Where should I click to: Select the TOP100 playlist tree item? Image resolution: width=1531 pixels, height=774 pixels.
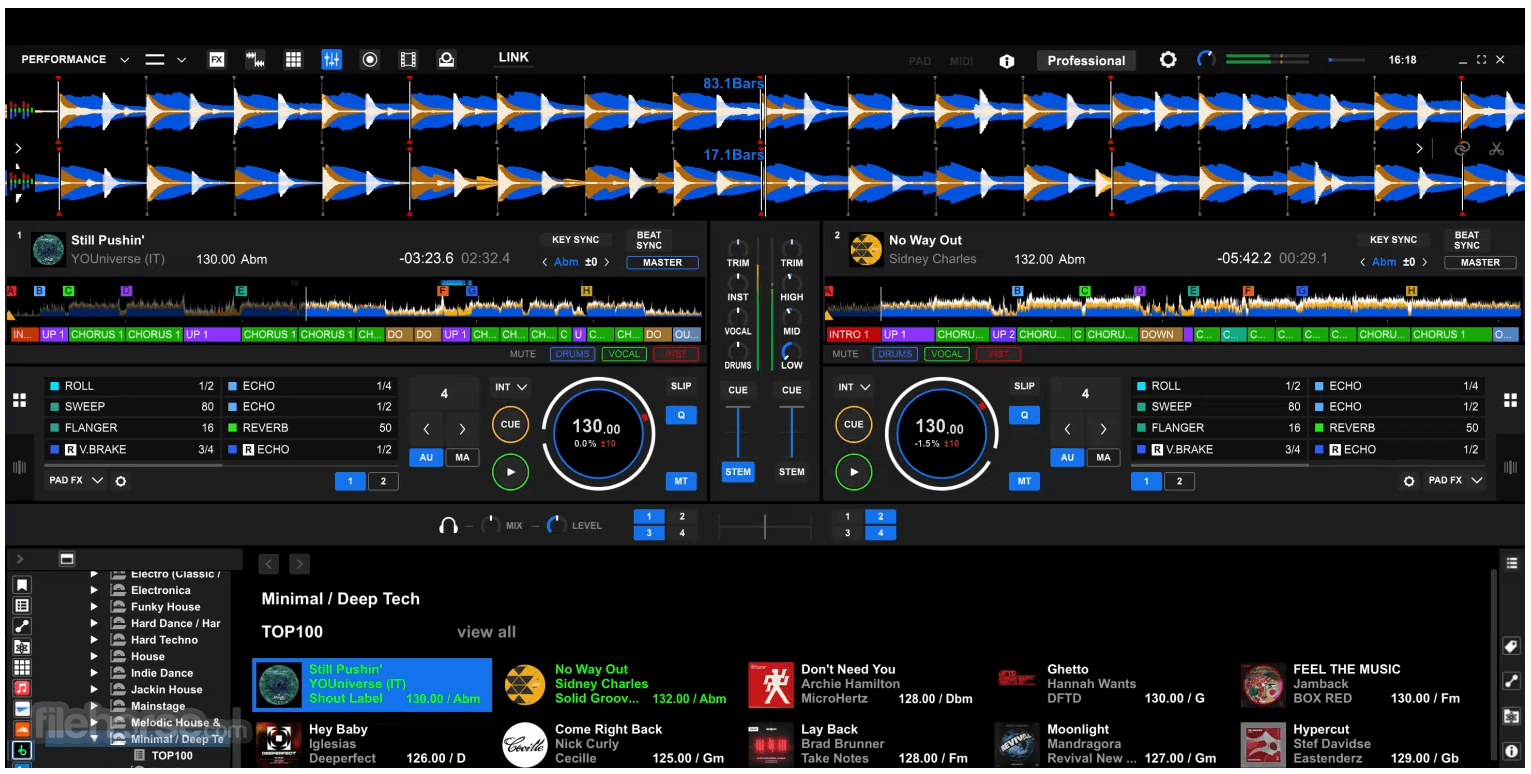172,756
